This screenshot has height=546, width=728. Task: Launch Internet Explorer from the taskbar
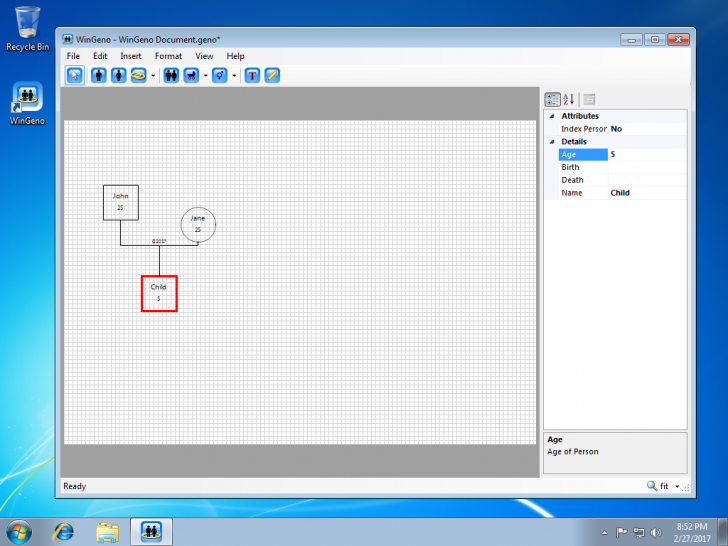point(64,532)
